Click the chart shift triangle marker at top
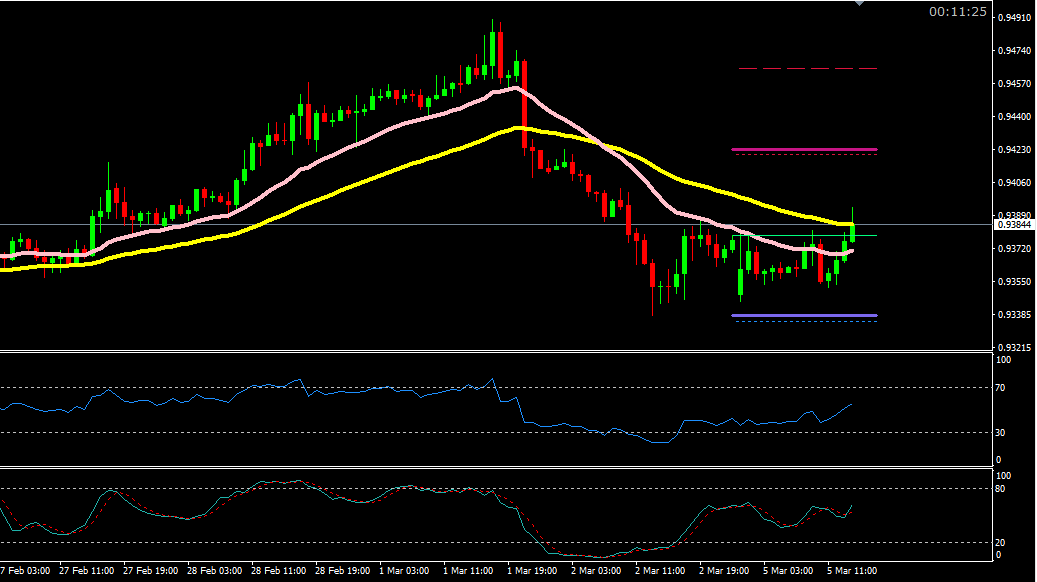This screenshot has height=582, width=1037. [859, 3]
